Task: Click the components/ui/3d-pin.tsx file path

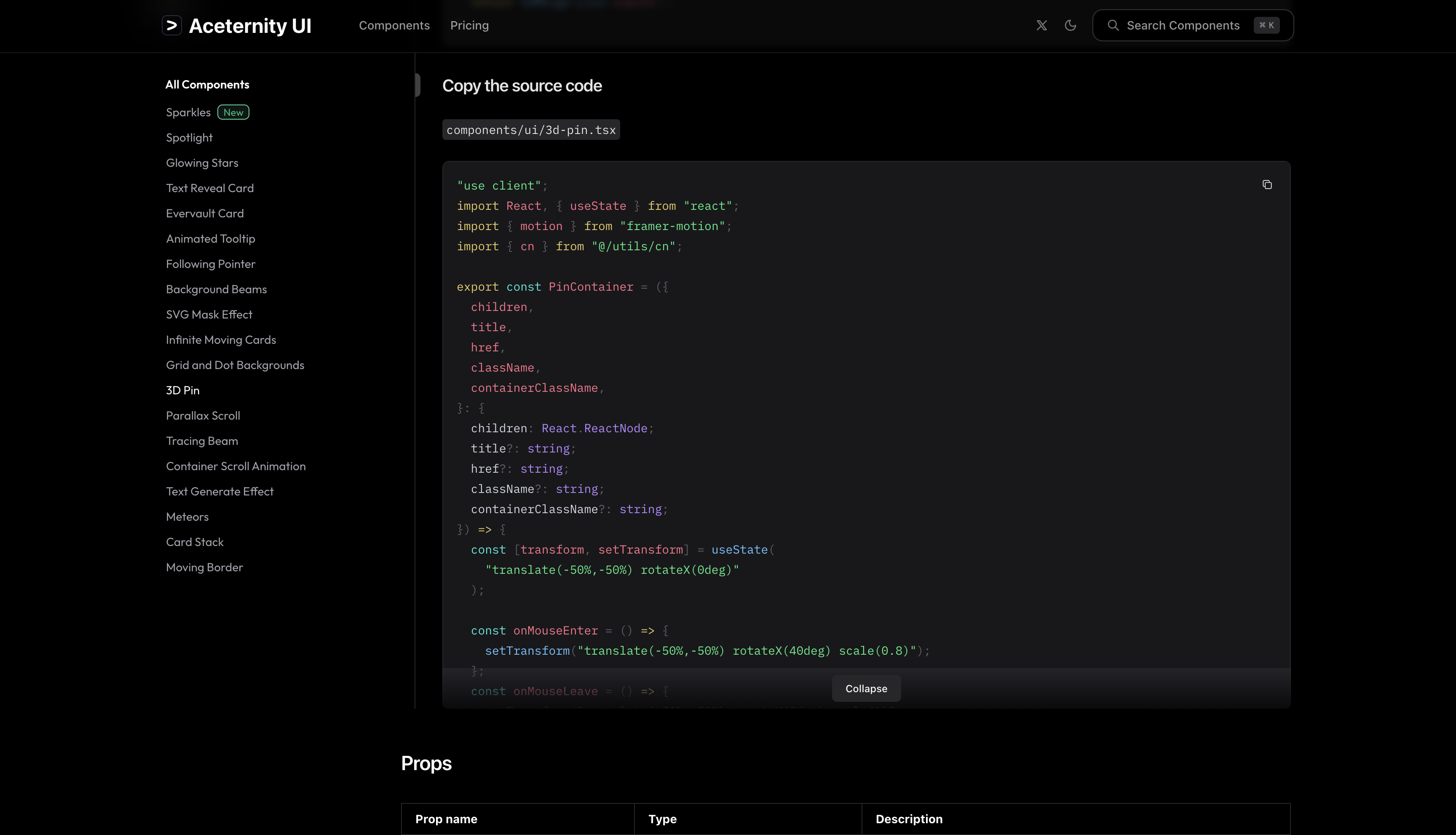Action: (x=531, y=130)
